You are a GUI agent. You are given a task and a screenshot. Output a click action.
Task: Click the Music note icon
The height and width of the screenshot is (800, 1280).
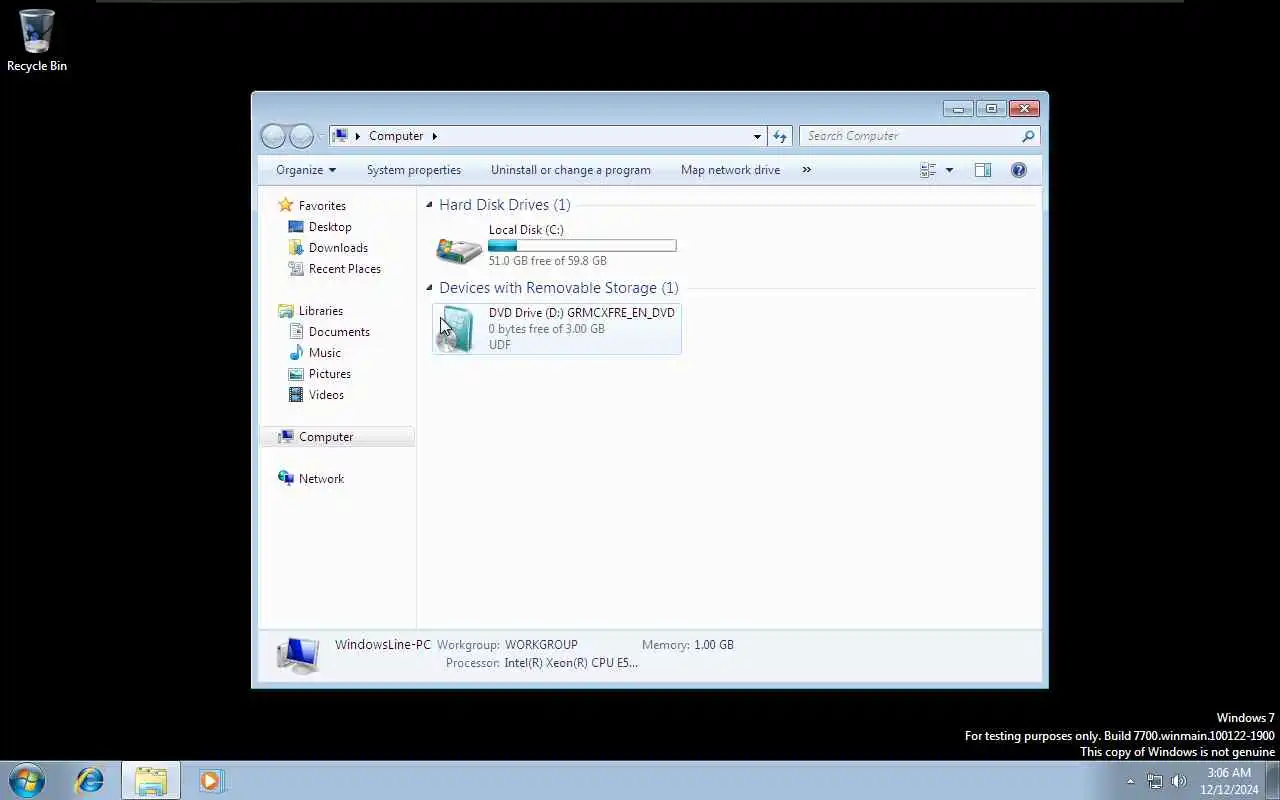pyautogui.click(x=296, y=353)
